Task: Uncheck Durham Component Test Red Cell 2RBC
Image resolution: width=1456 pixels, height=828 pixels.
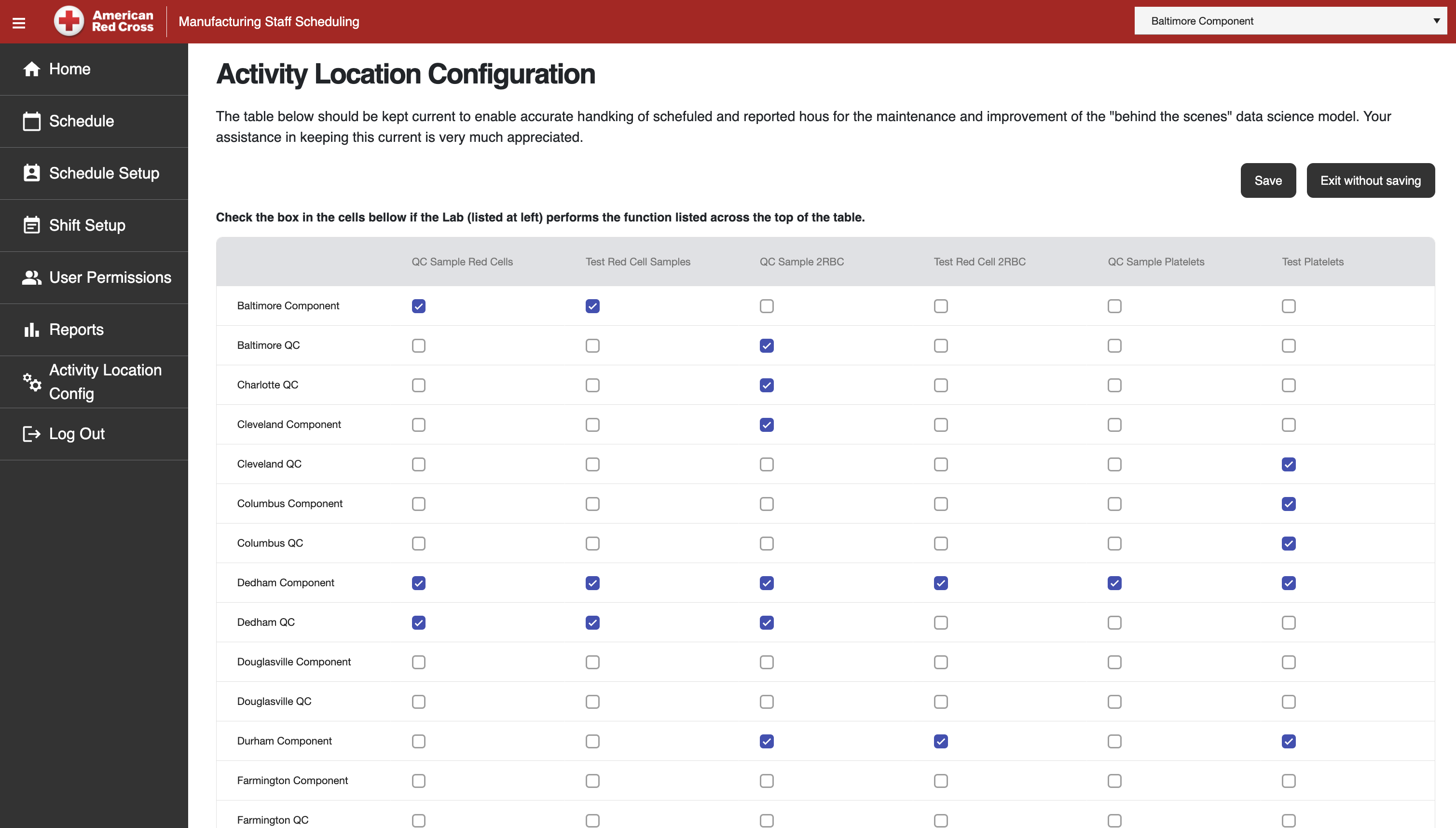Action: [941, 741]
